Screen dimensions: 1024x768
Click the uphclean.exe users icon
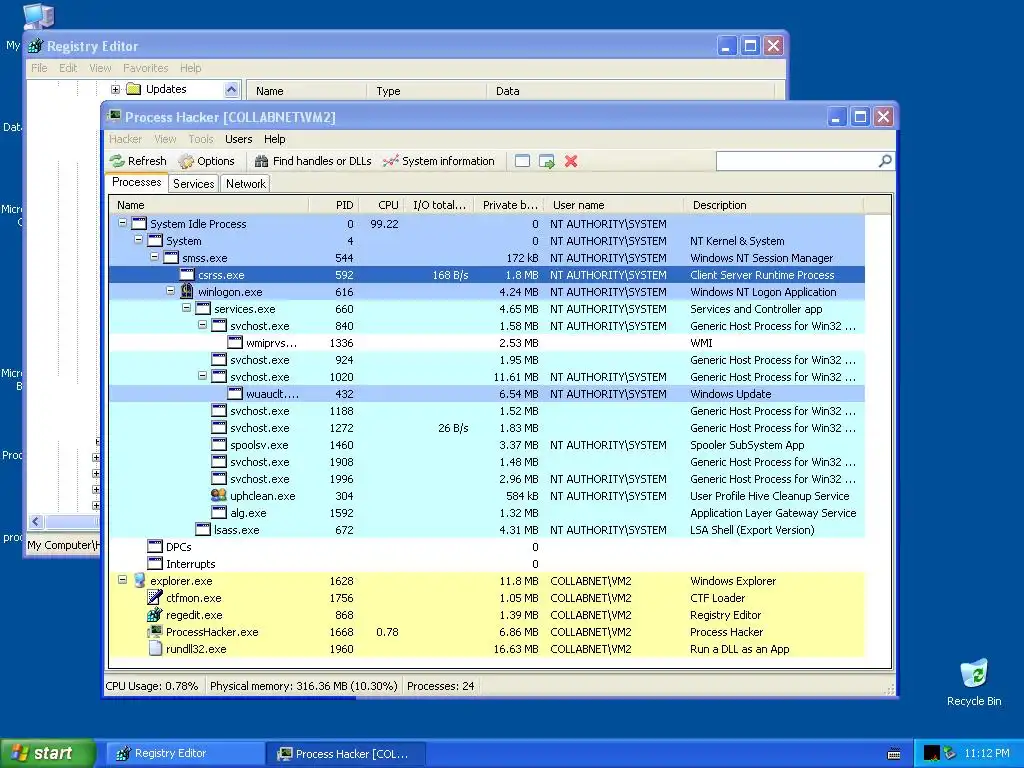tap(219, 496)
